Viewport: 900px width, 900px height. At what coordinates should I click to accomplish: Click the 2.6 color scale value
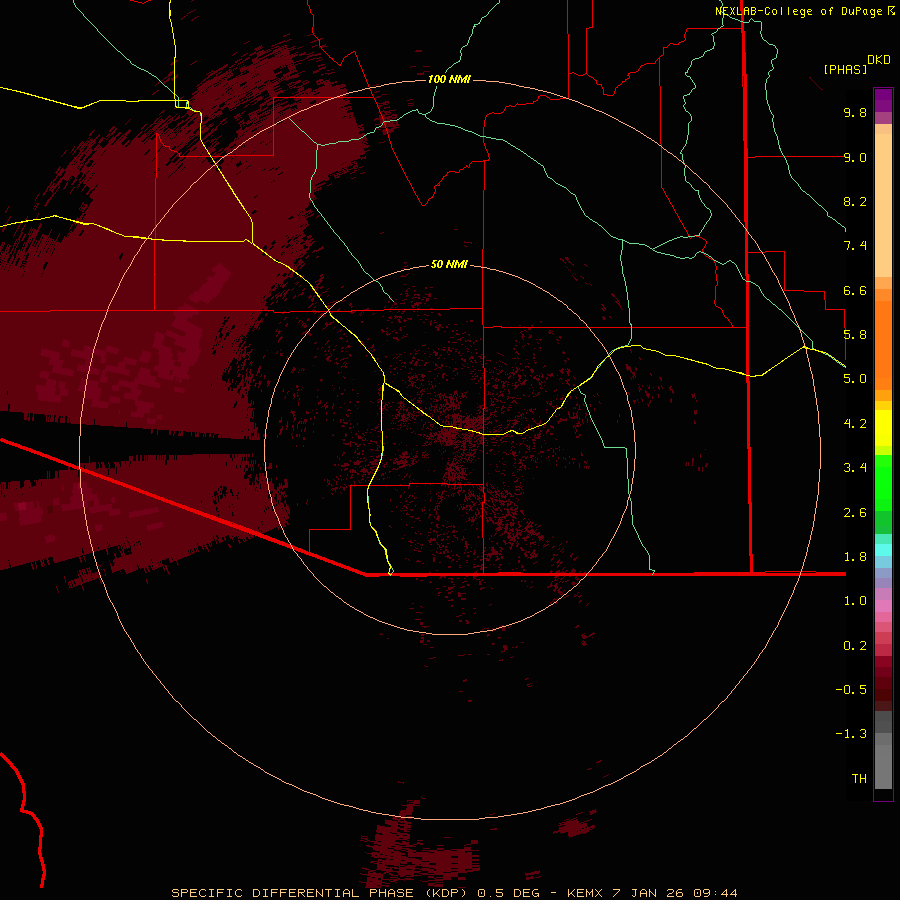coord(855,513)
